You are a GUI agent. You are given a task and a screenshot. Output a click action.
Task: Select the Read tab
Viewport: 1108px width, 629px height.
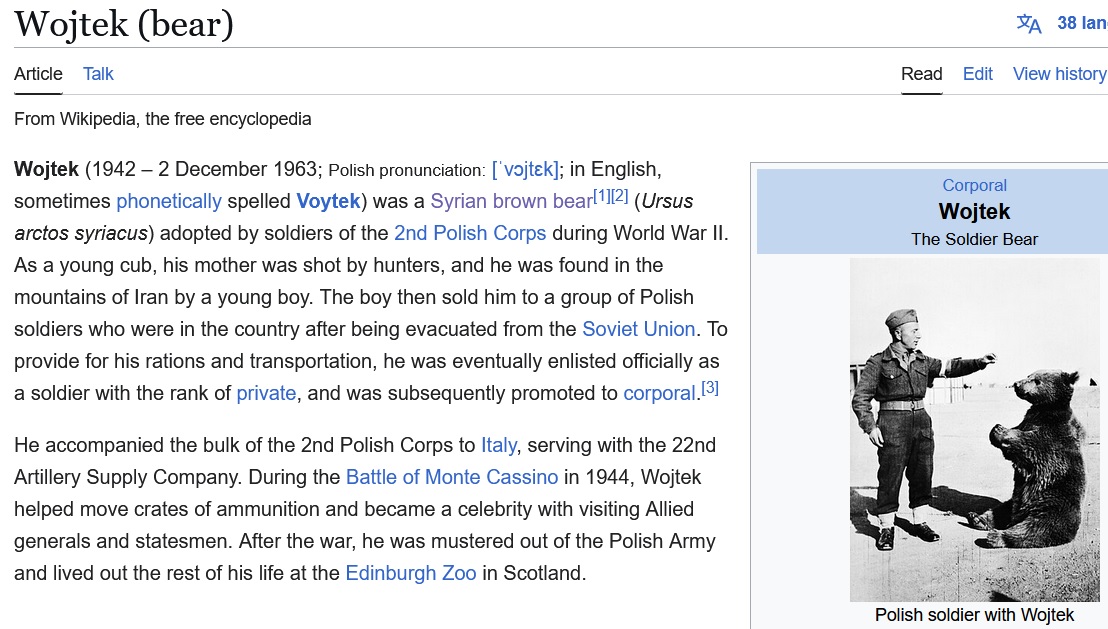tap(921, 74)
